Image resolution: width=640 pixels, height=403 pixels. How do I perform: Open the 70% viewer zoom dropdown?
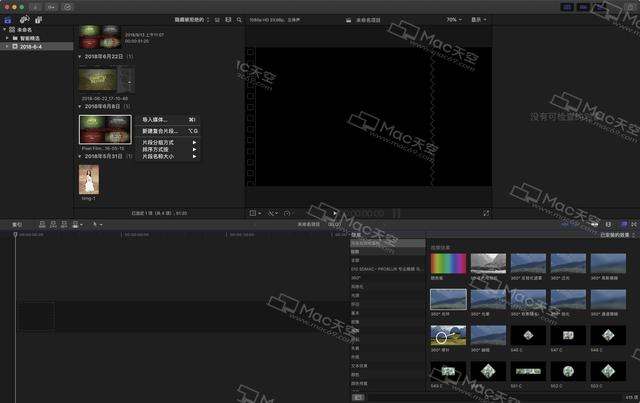point(453,20)
